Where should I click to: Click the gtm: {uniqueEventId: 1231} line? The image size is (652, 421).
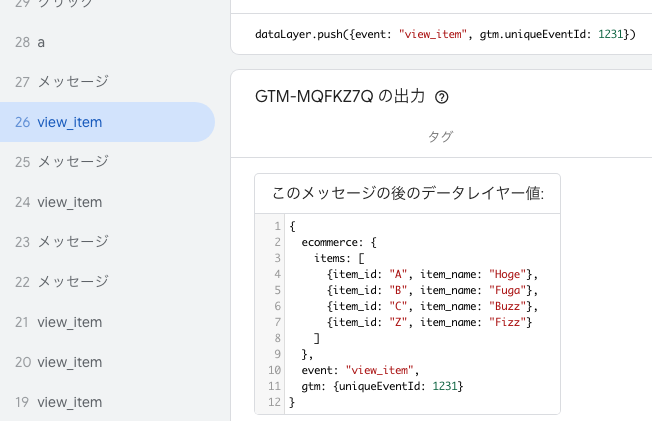382,386
